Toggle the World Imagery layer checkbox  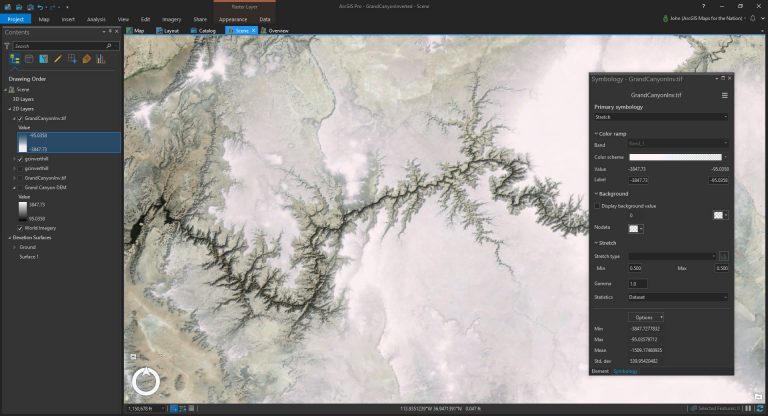tap(20, 228)
